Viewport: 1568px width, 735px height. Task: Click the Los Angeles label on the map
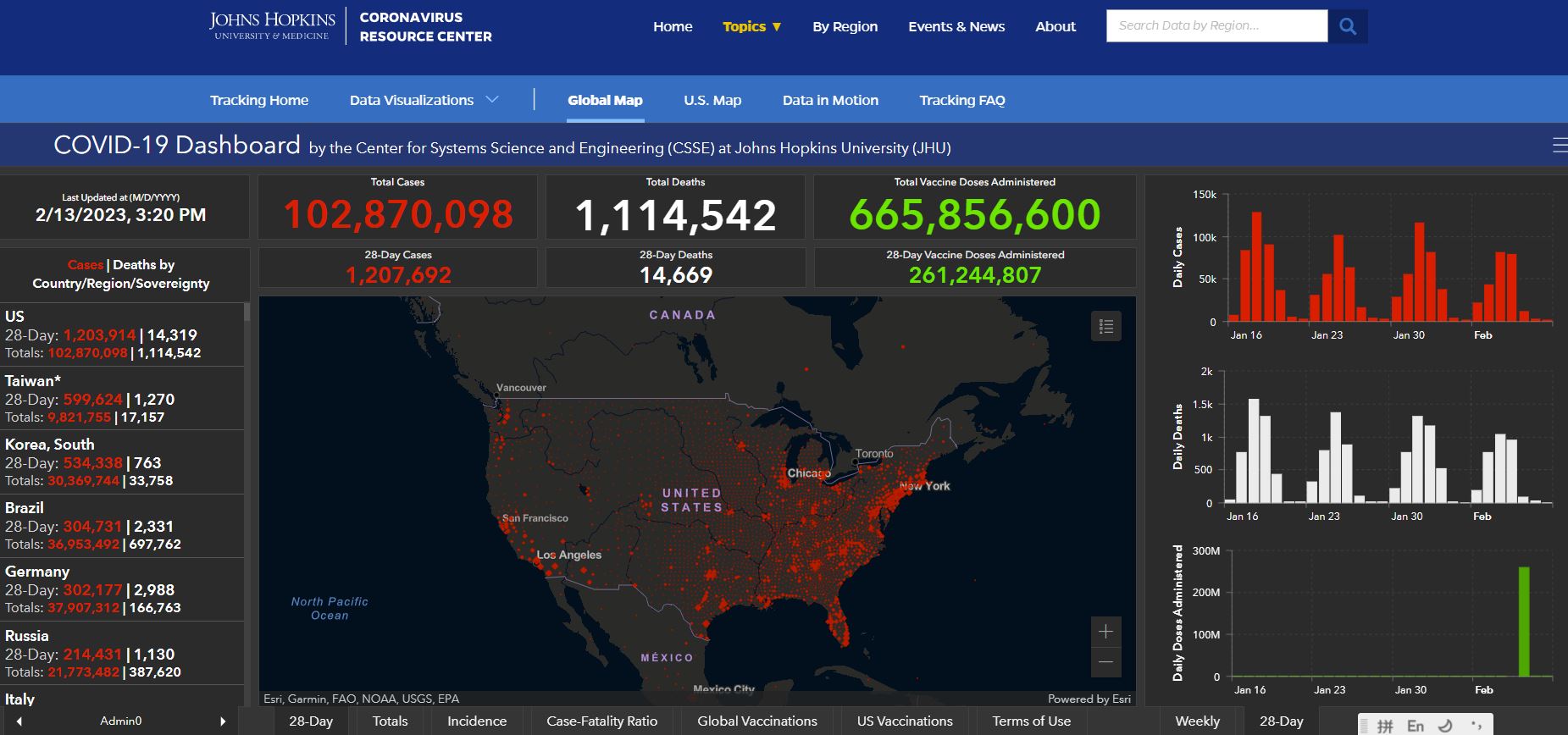tap(569, 555)
